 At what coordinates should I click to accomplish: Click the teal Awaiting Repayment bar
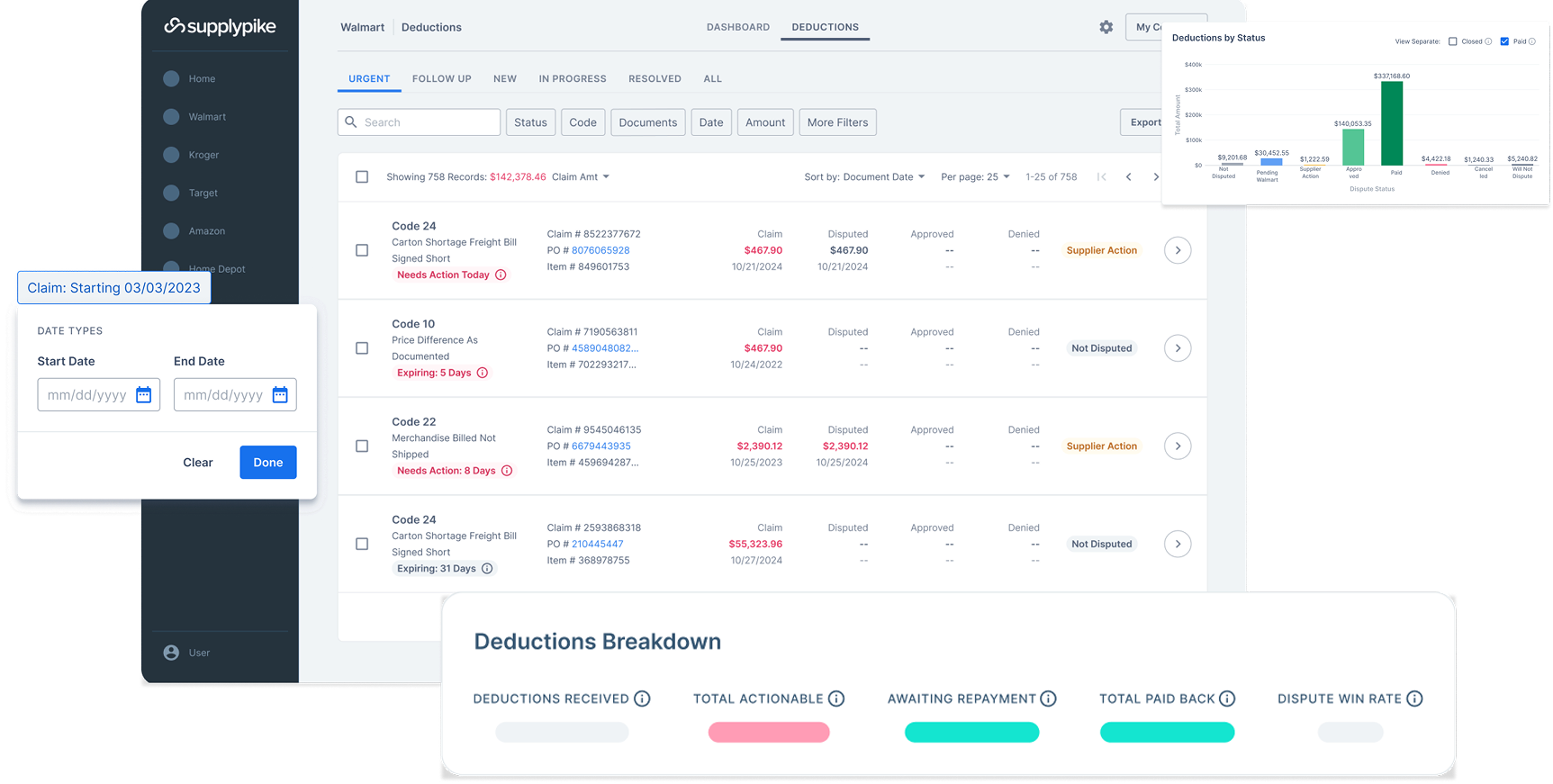[971, 733]
